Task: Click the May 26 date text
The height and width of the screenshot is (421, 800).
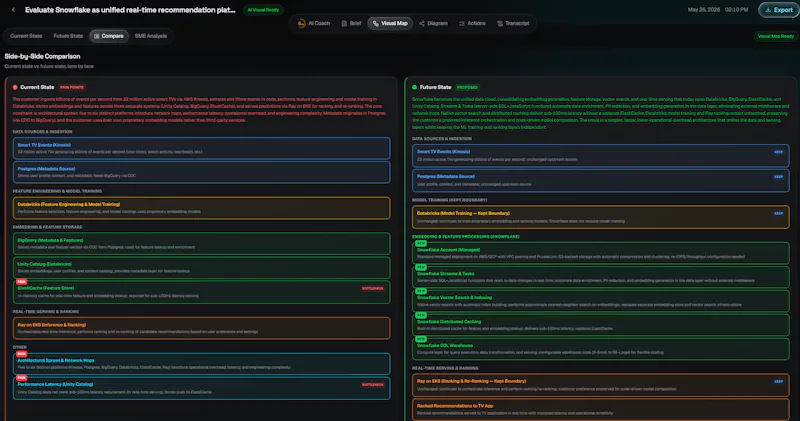Action: 704,10
